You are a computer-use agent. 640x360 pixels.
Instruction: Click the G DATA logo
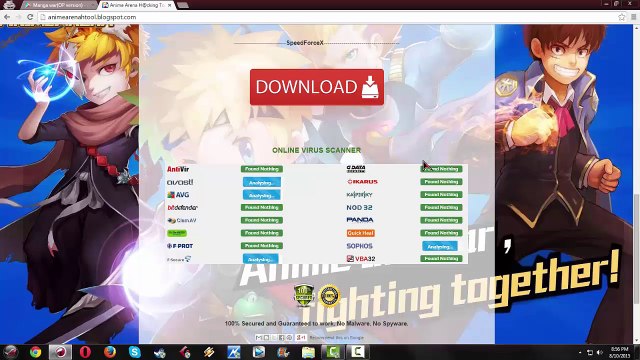click(x=356, y=169)
